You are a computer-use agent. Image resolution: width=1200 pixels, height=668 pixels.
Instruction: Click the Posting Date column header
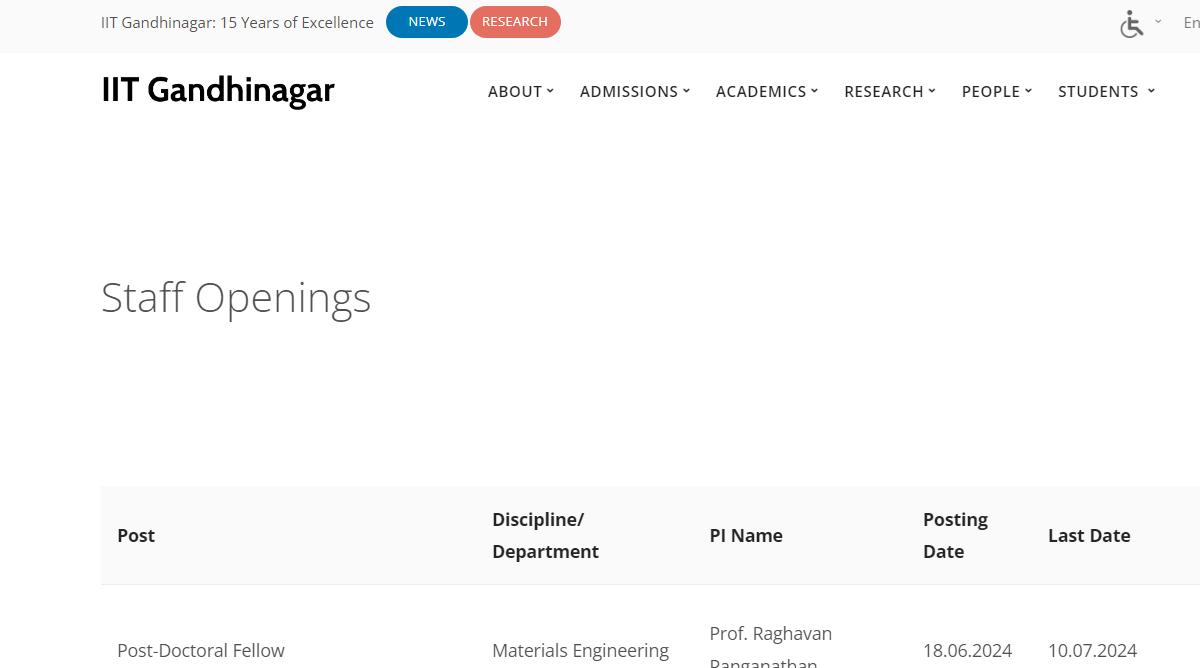point(955,536)
